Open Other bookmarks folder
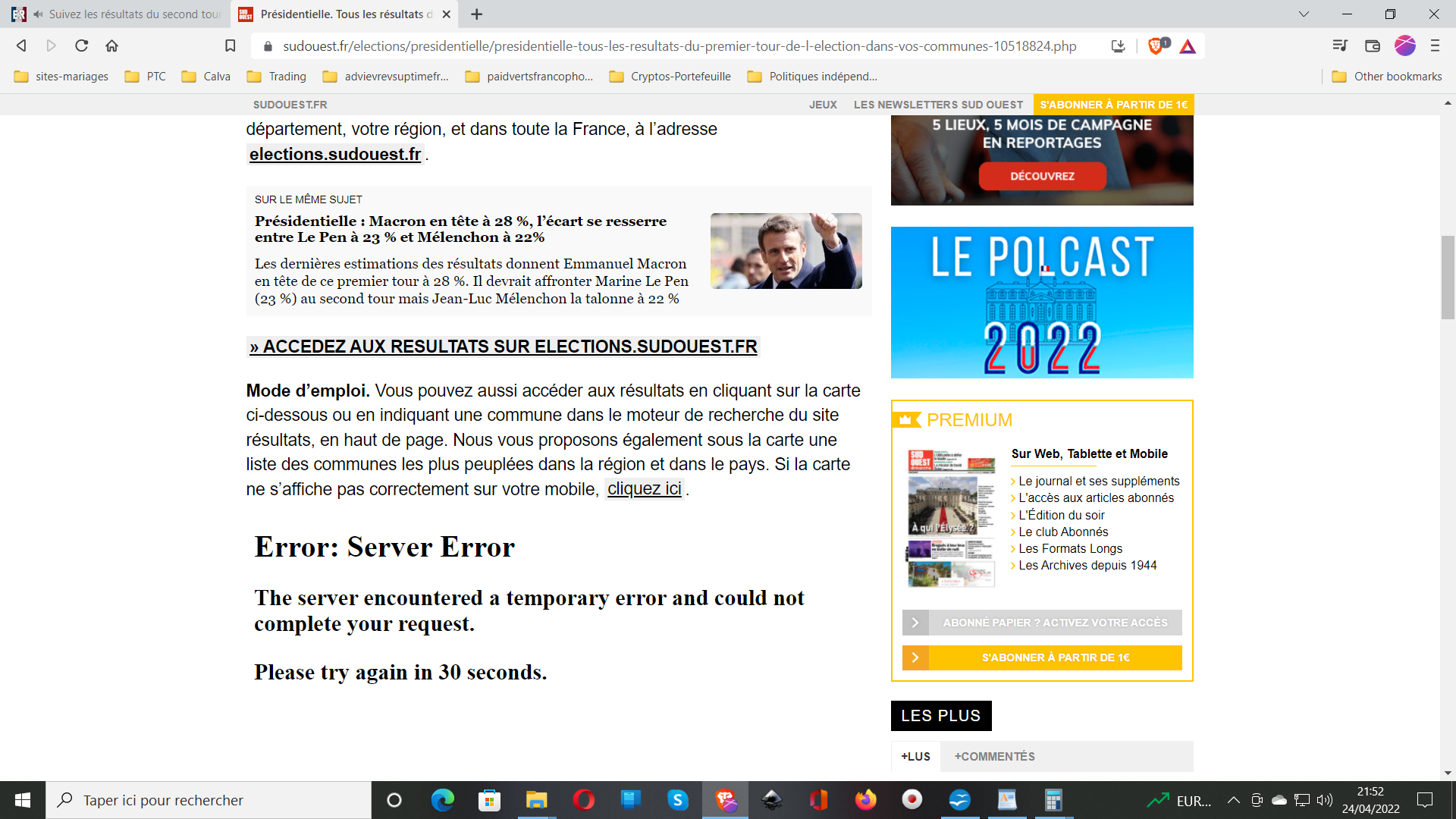Screen dimensions: 1456x819 1387,77
